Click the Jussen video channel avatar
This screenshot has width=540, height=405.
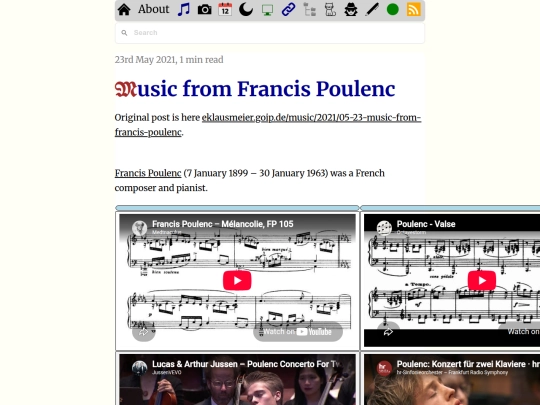click(139, 368)
